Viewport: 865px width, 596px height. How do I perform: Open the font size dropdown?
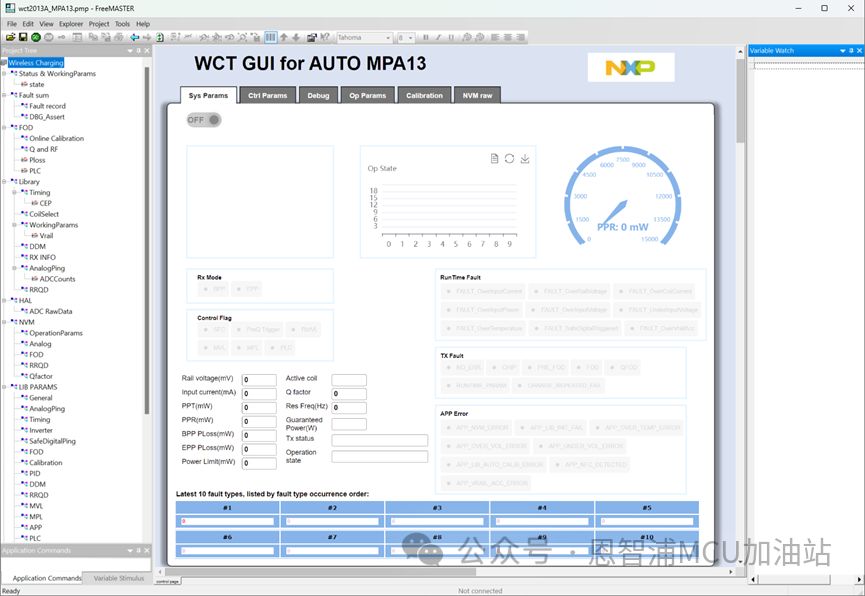click(x=411, y=38)
